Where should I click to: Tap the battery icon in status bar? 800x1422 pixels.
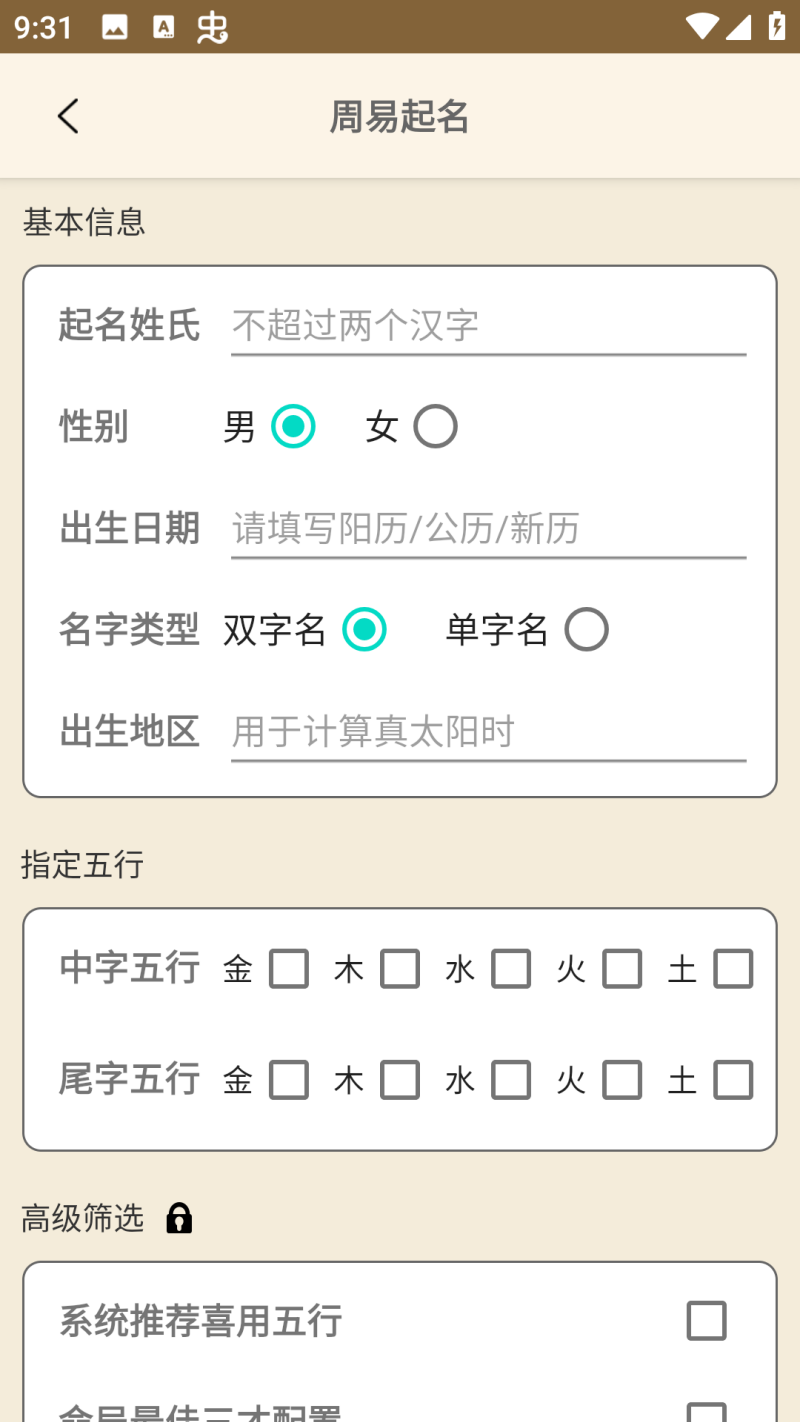(x=776, y=26)
